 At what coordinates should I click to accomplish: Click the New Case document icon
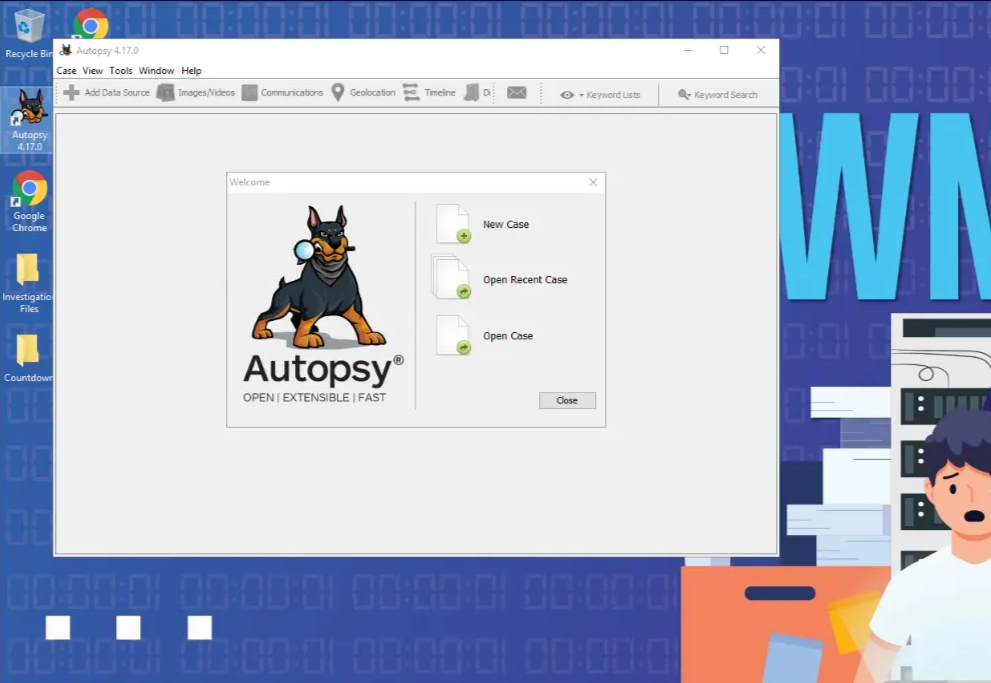[453, 224]
